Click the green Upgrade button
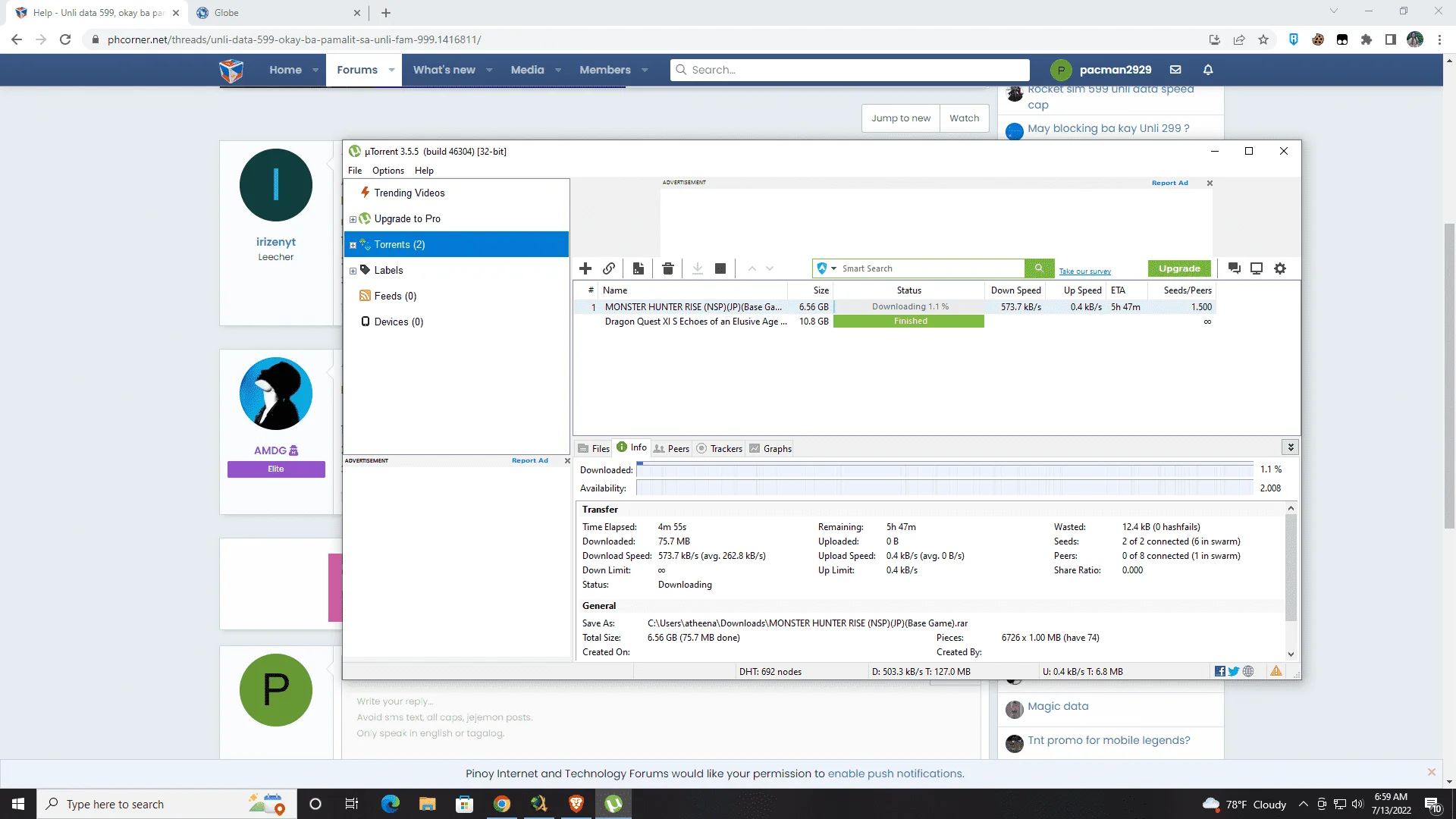 pyautogui.click(x=1179, y=268)
